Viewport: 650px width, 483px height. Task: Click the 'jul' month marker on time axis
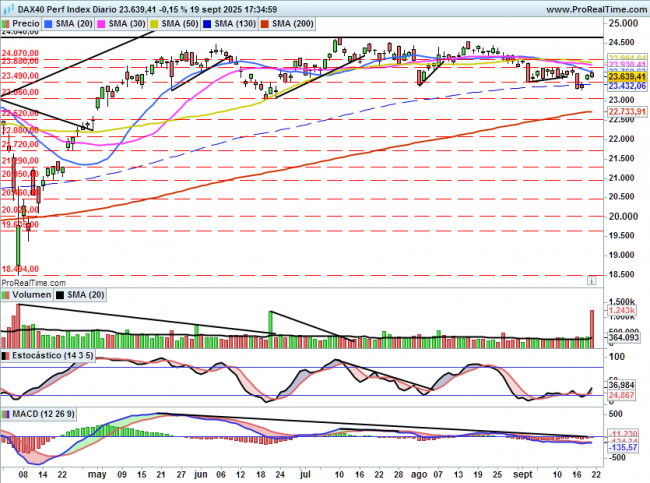point(306,476)
